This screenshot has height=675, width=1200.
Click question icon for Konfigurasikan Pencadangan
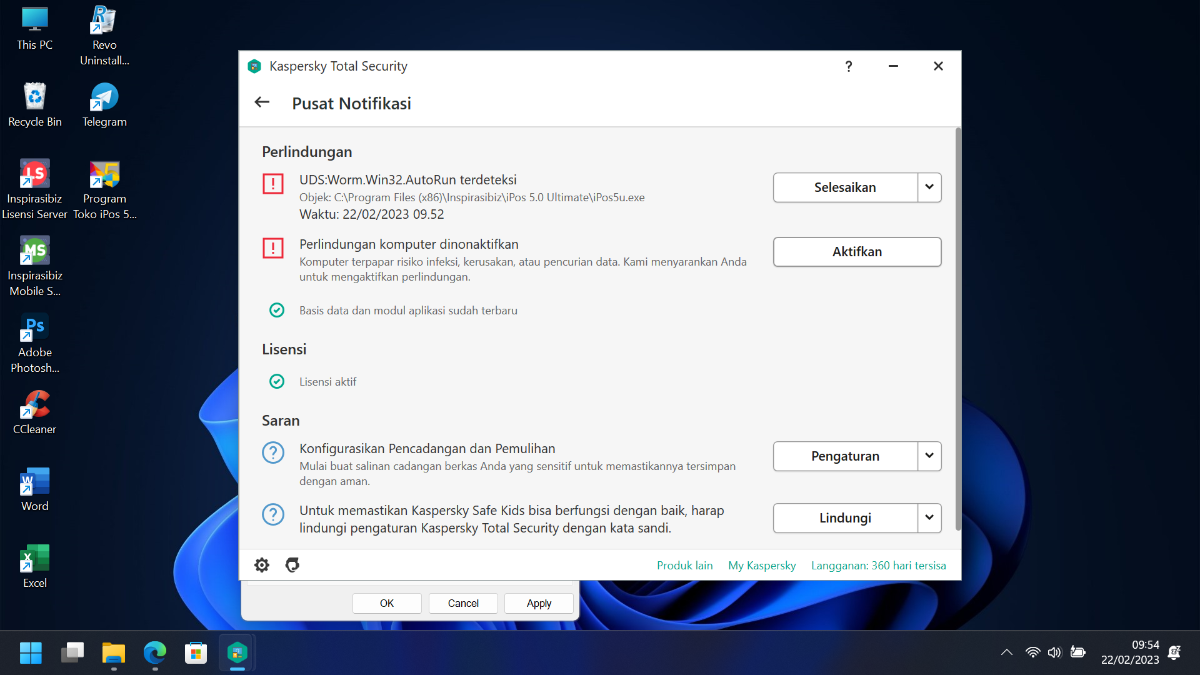click(273, 452)
